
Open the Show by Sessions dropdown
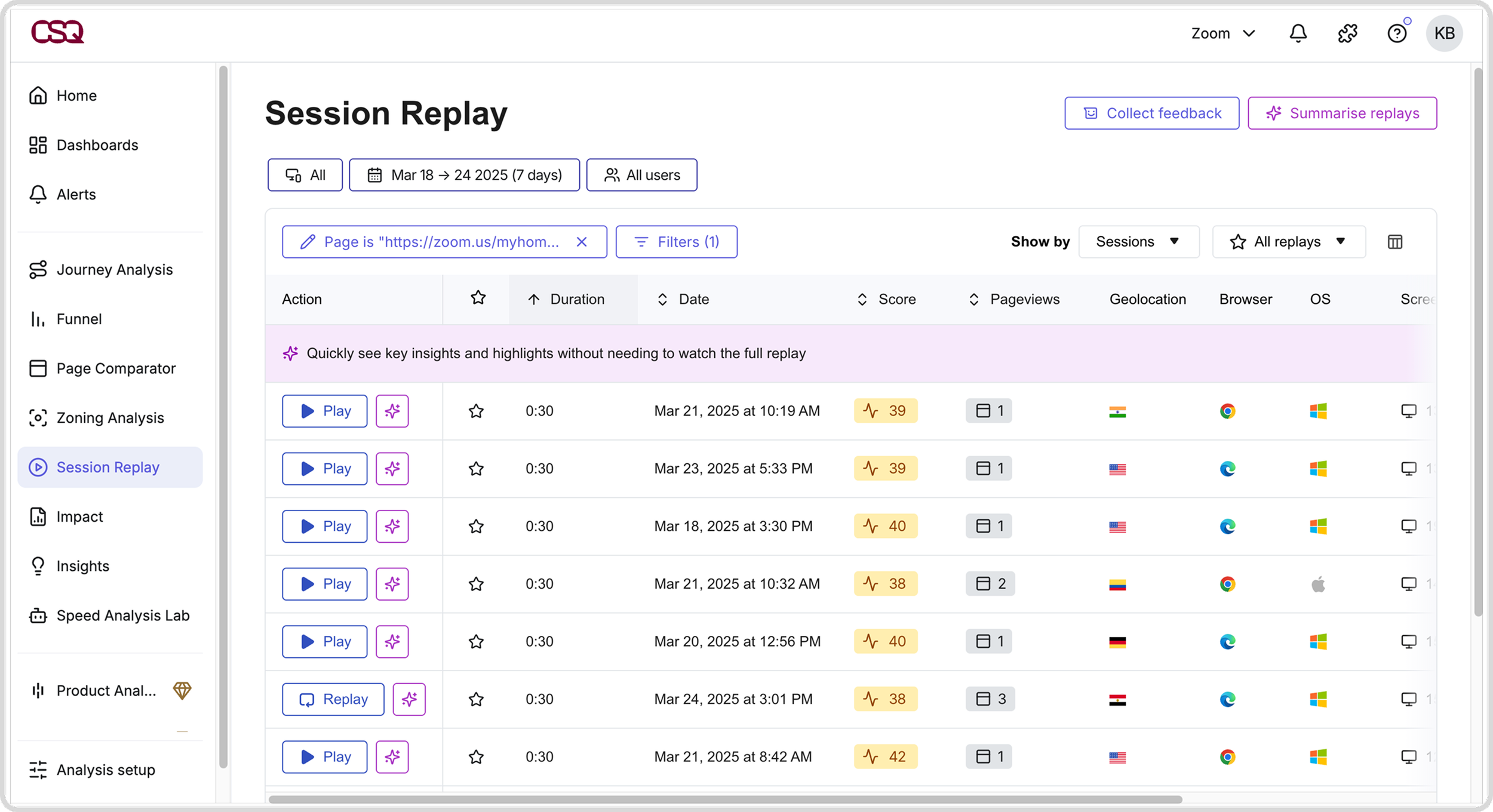[1138, 242]
